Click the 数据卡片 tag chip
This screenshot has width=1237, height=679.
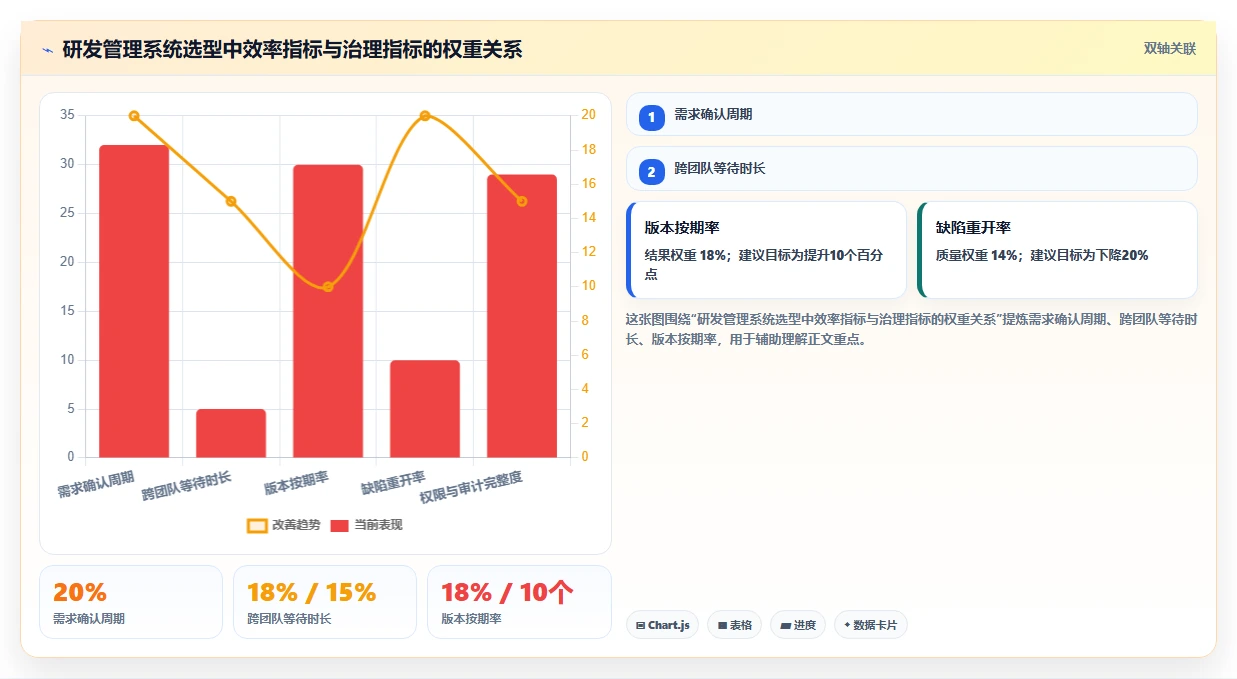point(871,625)
